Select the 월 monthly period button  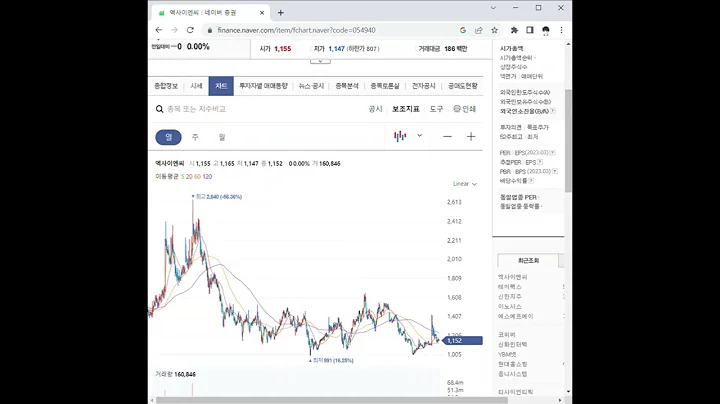click(222, 137)
